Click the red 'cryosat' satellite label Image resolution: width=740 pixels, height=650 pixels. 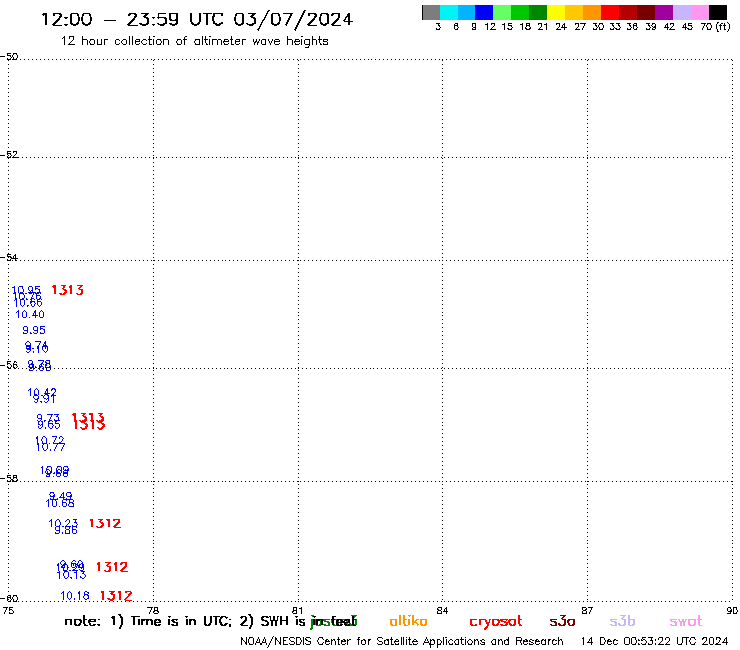(496, 622)
